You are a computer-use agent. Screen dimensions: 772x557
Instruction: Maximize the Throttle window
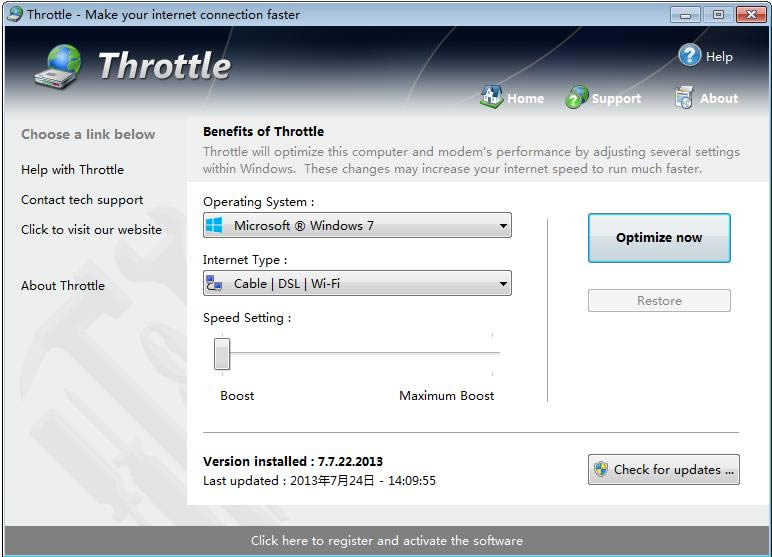pos(718,15)
